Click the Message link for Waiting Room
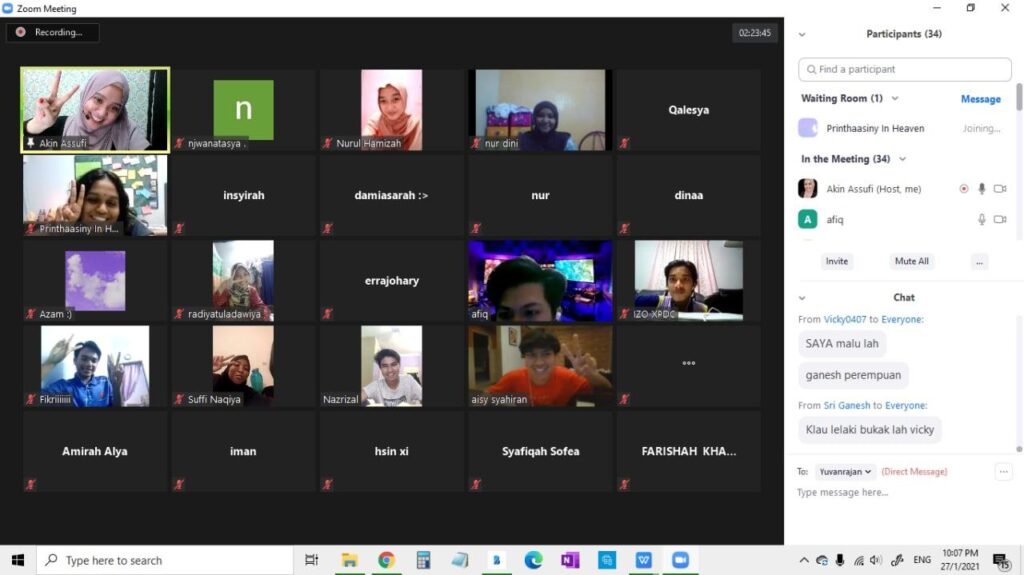The image size is (1024, 575). pyautogui.click(x=980, y=99)
